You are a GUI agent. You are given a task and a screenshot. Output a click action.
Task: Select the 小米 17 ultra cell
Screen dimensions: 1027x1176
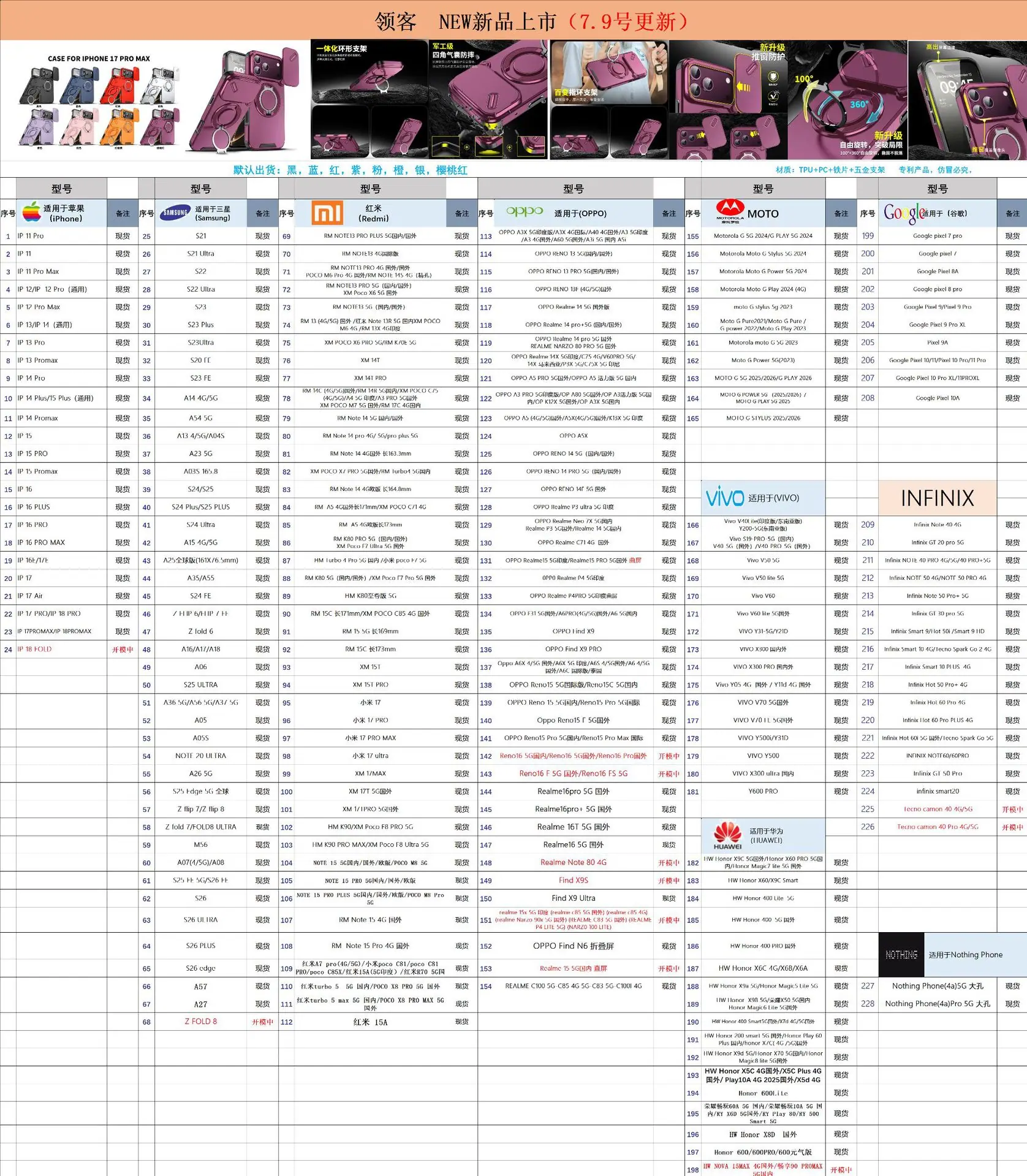click(x=370, y=756)
